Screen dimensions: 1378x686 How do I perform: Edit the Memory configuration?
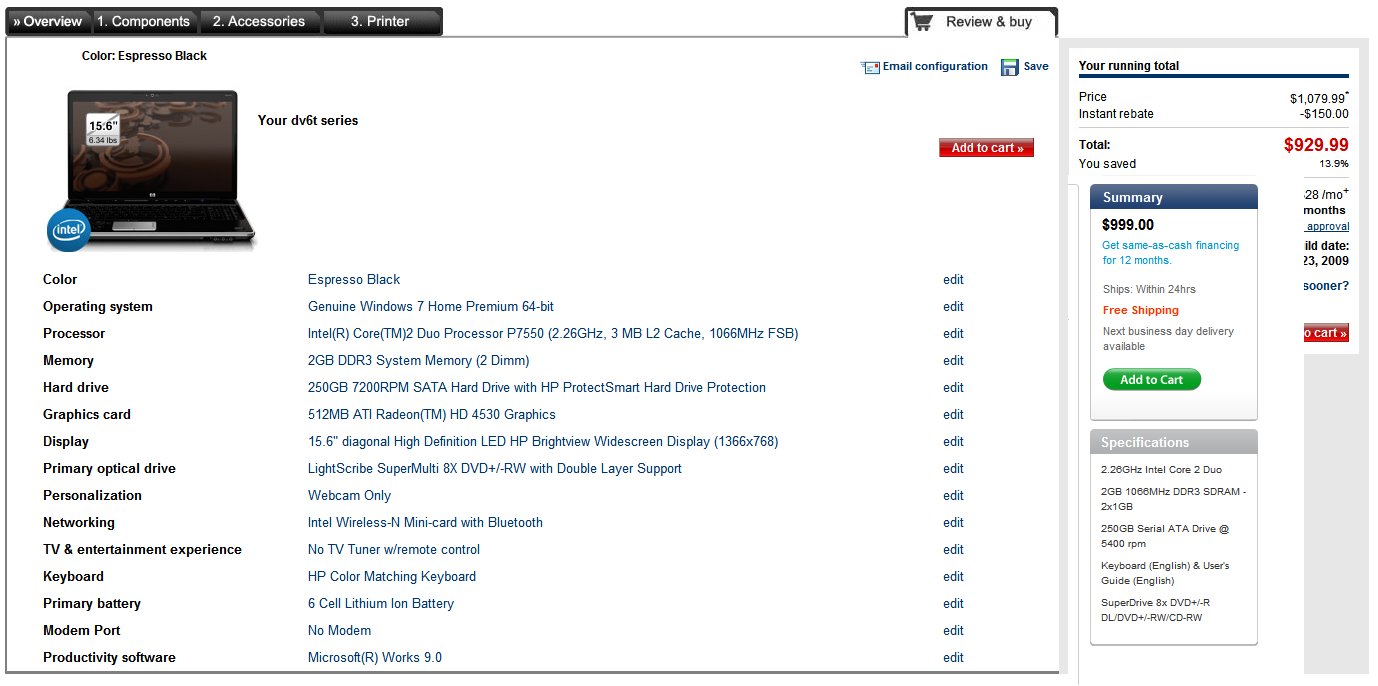(x=953, y=361)
